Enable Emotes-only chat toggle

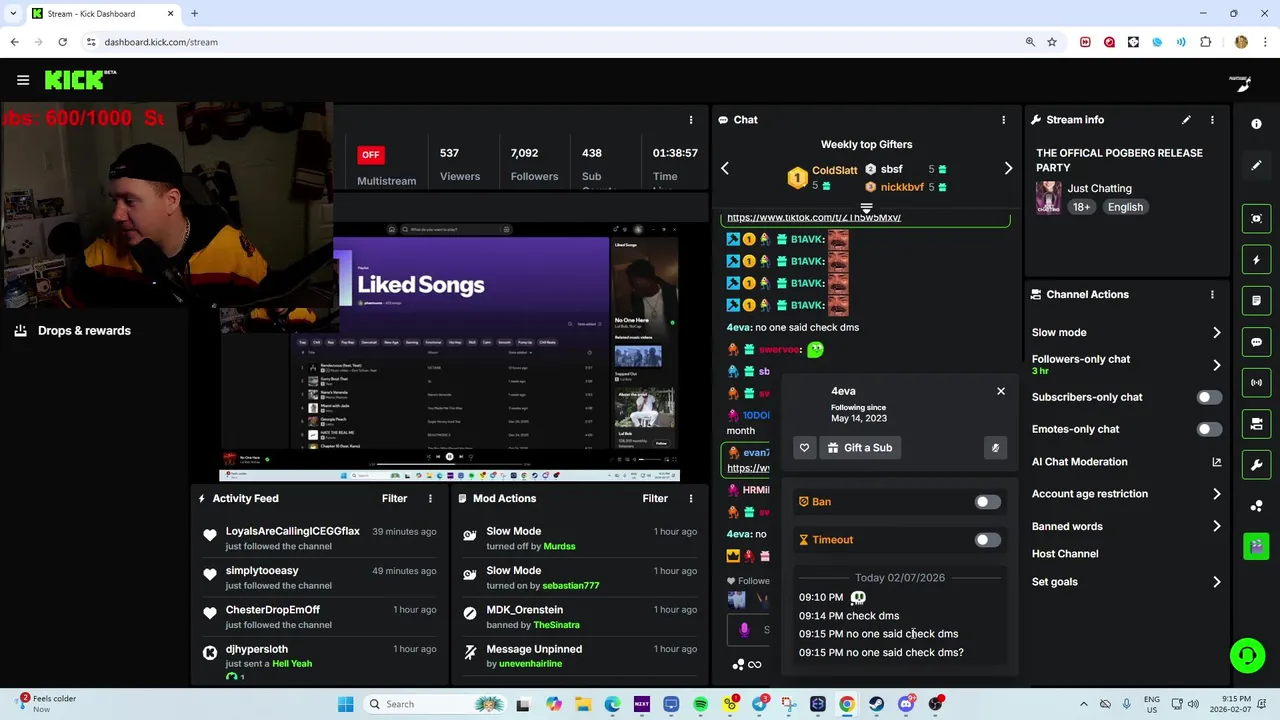coord(1209,429)
